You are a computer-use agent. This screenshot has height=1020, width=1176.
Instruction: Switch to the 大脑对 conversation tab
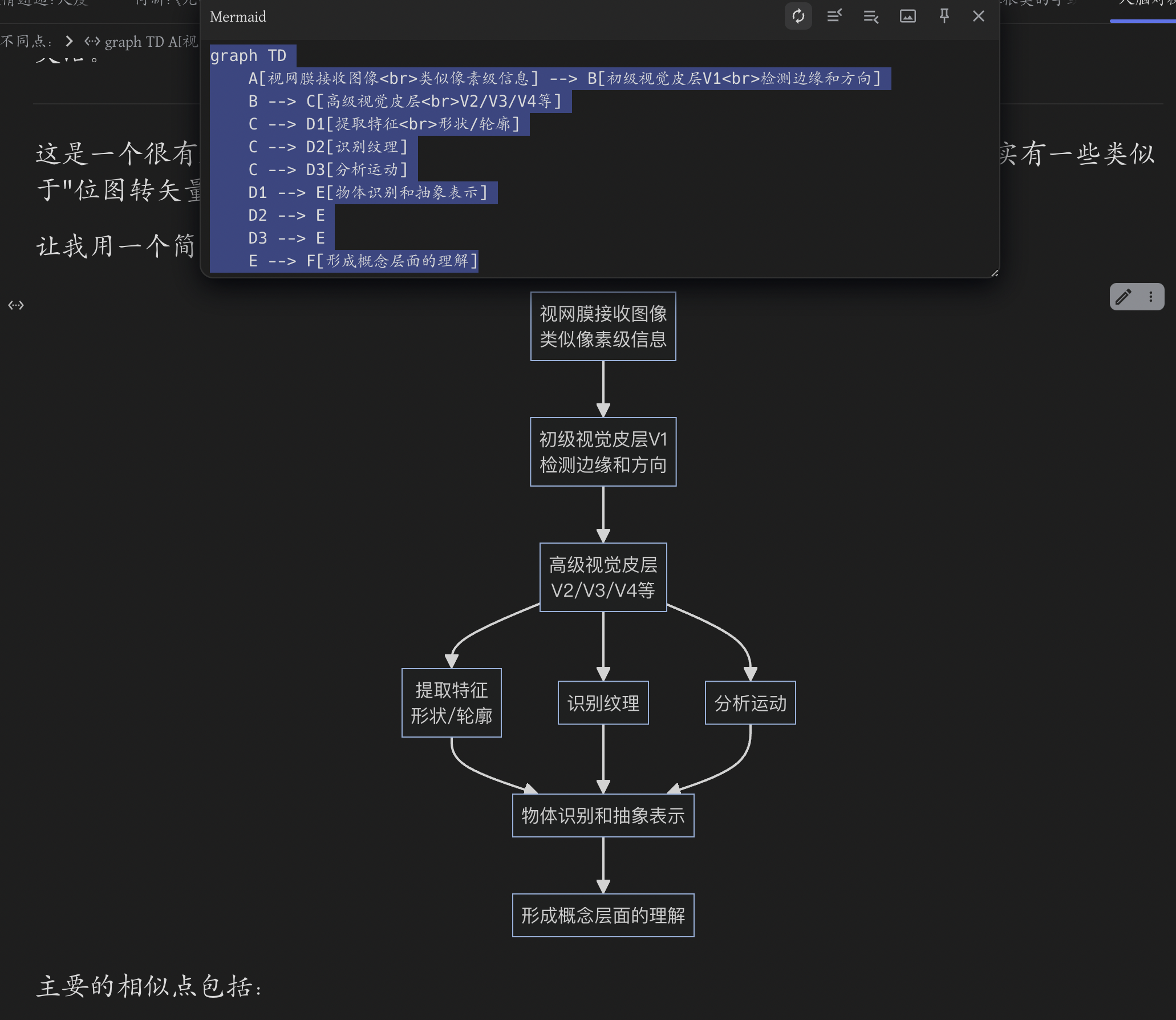pyautogui.click(x=1139, y=5)
